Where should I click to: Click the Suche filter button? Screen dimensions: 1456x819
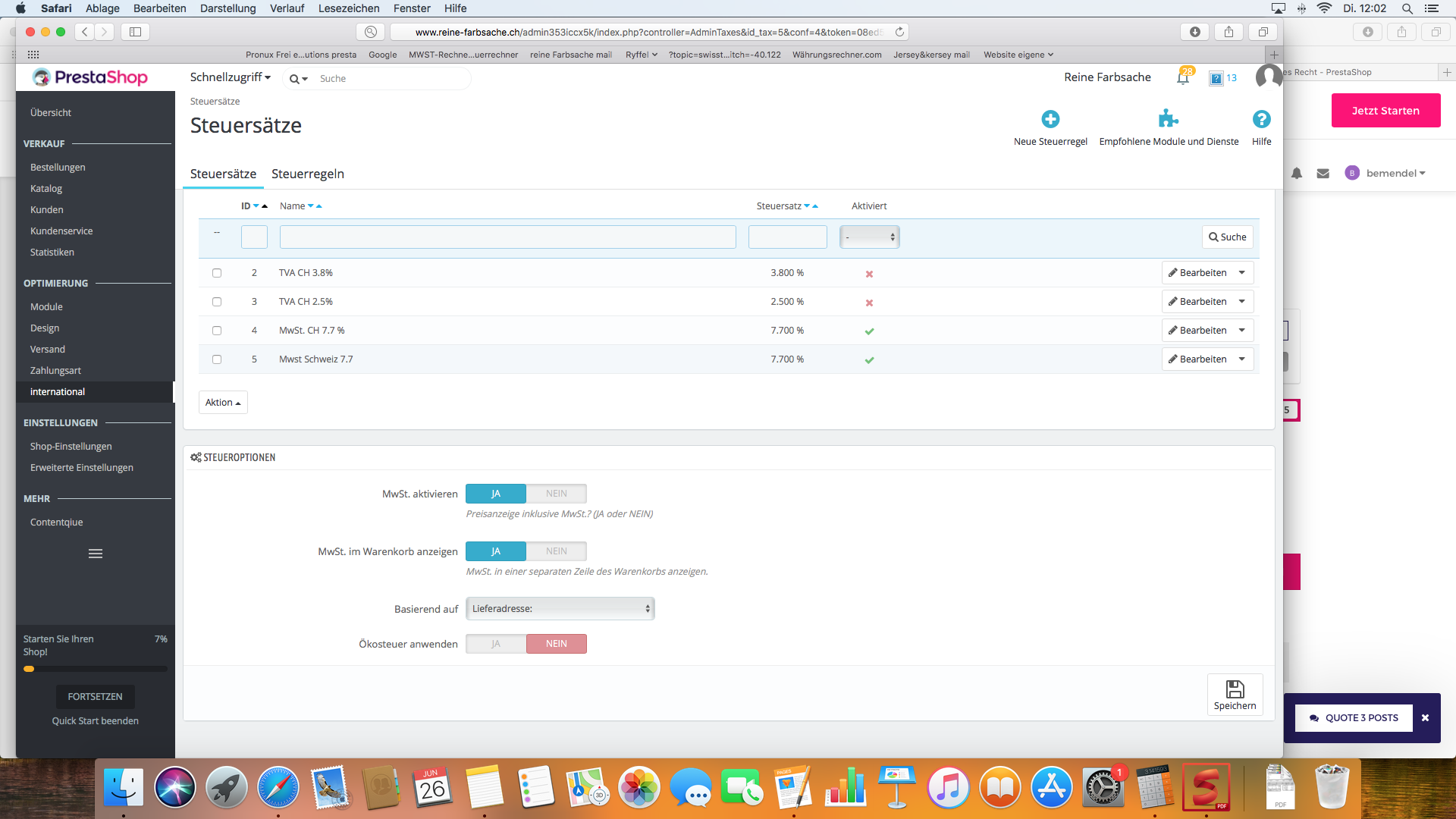pos(1227,237)
